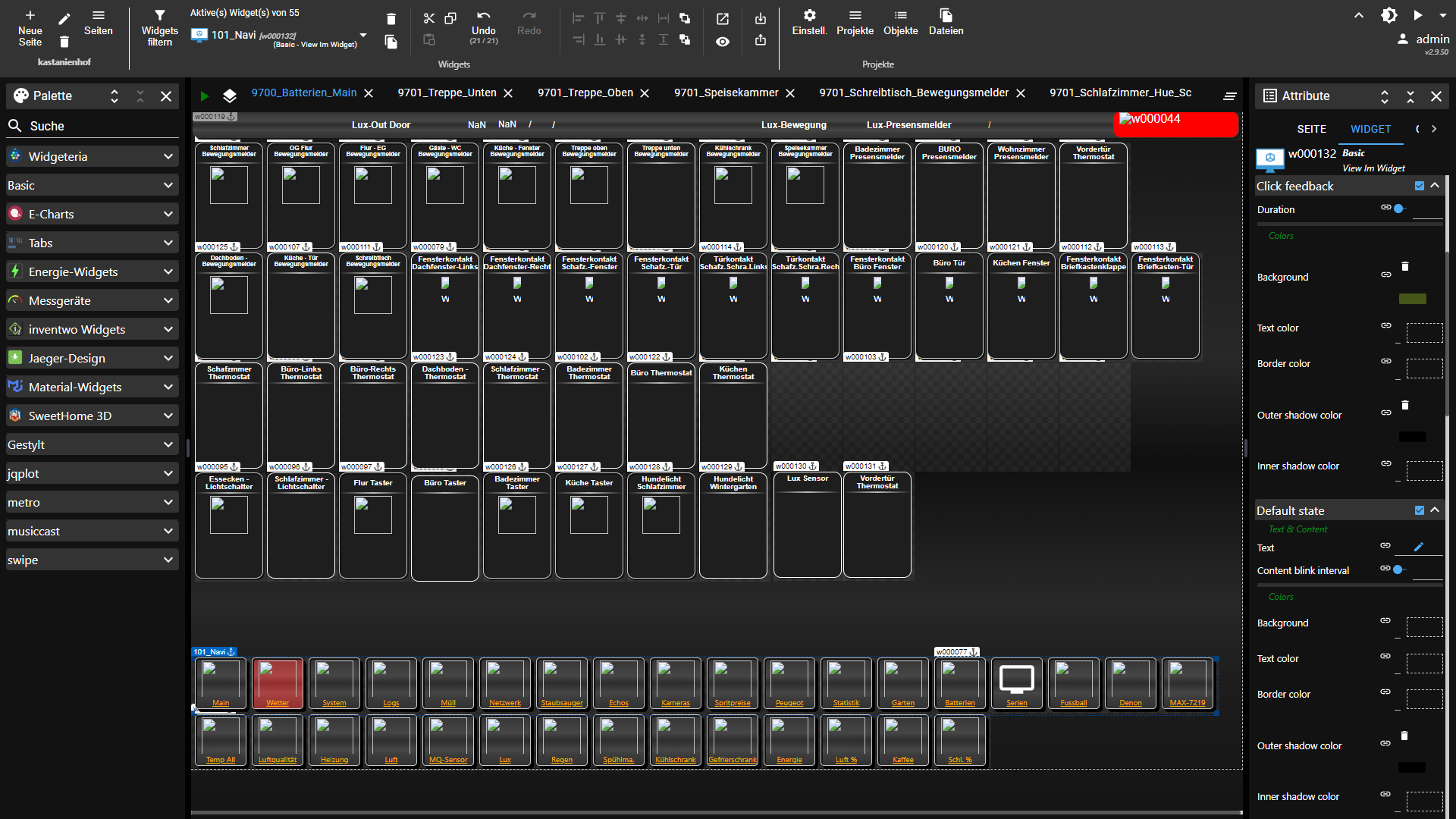This screenshot has height=819, width=1456.
Task: Click the scissors cut icon
Action: pyautogui.click(x=429, y=18)
